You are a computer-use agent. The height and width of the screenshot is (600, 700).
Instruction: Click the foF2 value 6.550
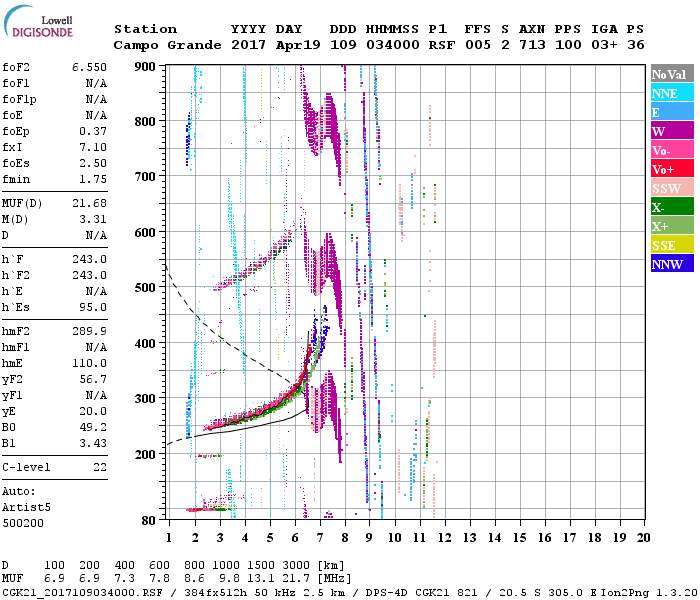tap(89, 67)
